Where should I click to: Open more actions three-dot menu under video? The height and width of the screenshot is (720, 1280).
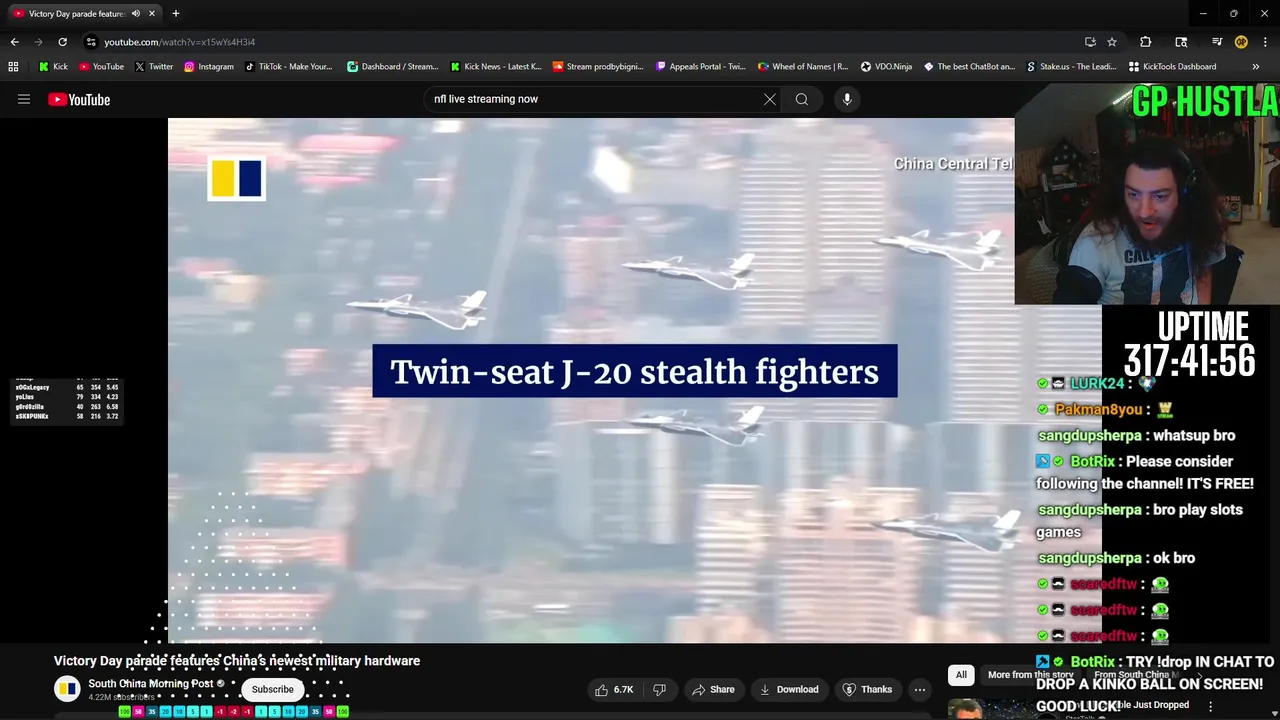click(920, 689)
